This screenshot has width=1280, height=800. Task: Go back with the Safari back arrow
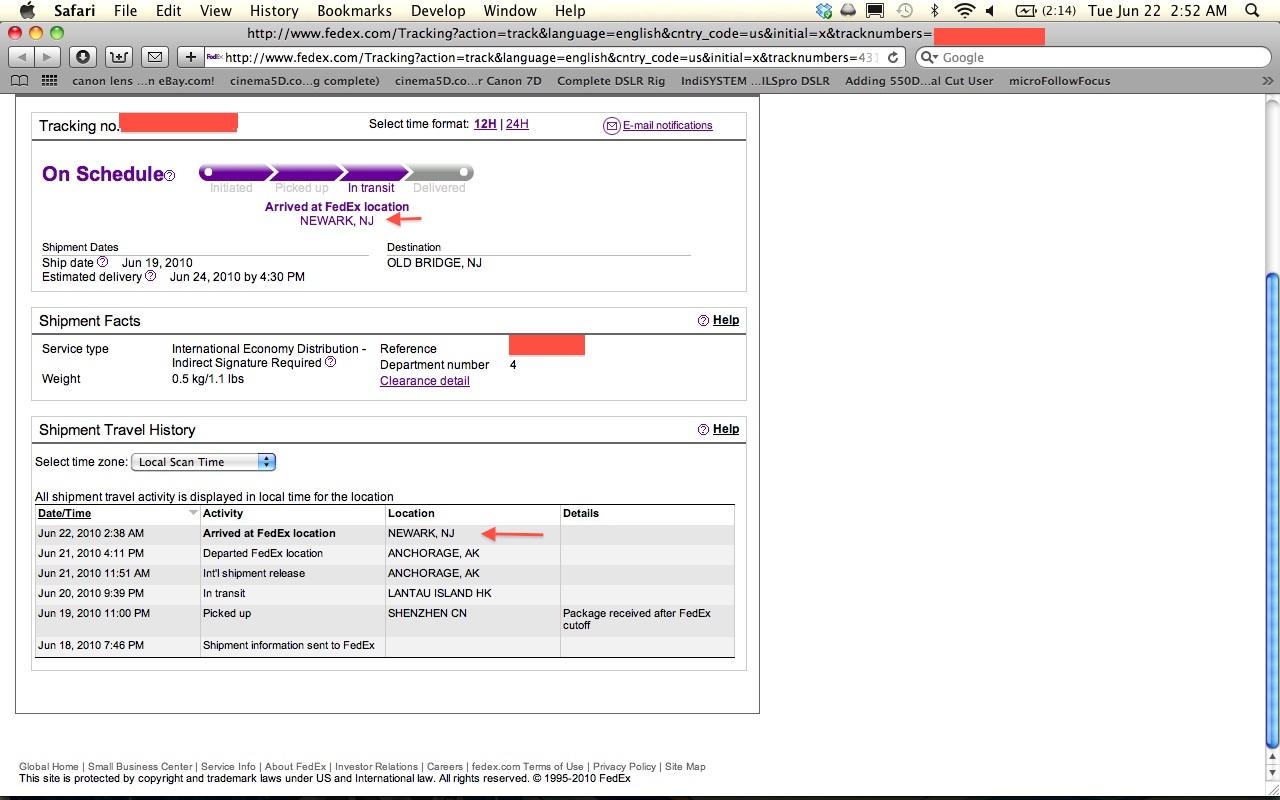pos(21,57)
